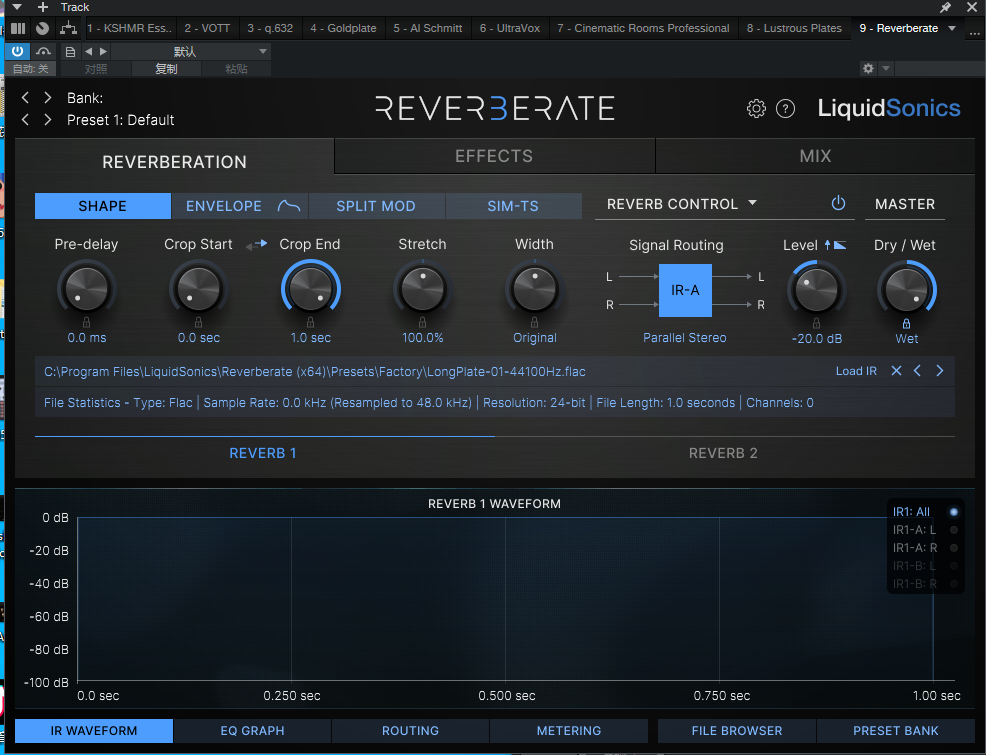Toggle the Dry/Wet lock icon

(x=906, y=324)
